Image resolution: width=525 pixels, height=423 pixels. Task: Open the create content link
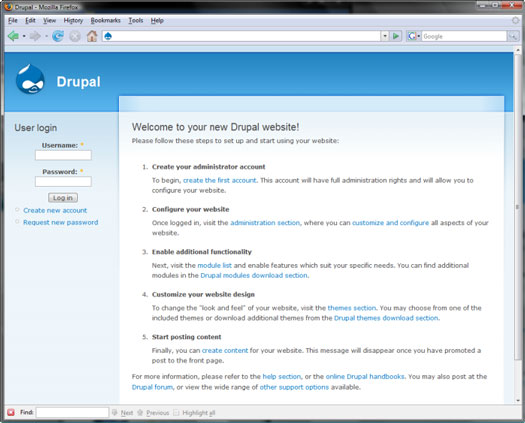click(x=225, y=350)
